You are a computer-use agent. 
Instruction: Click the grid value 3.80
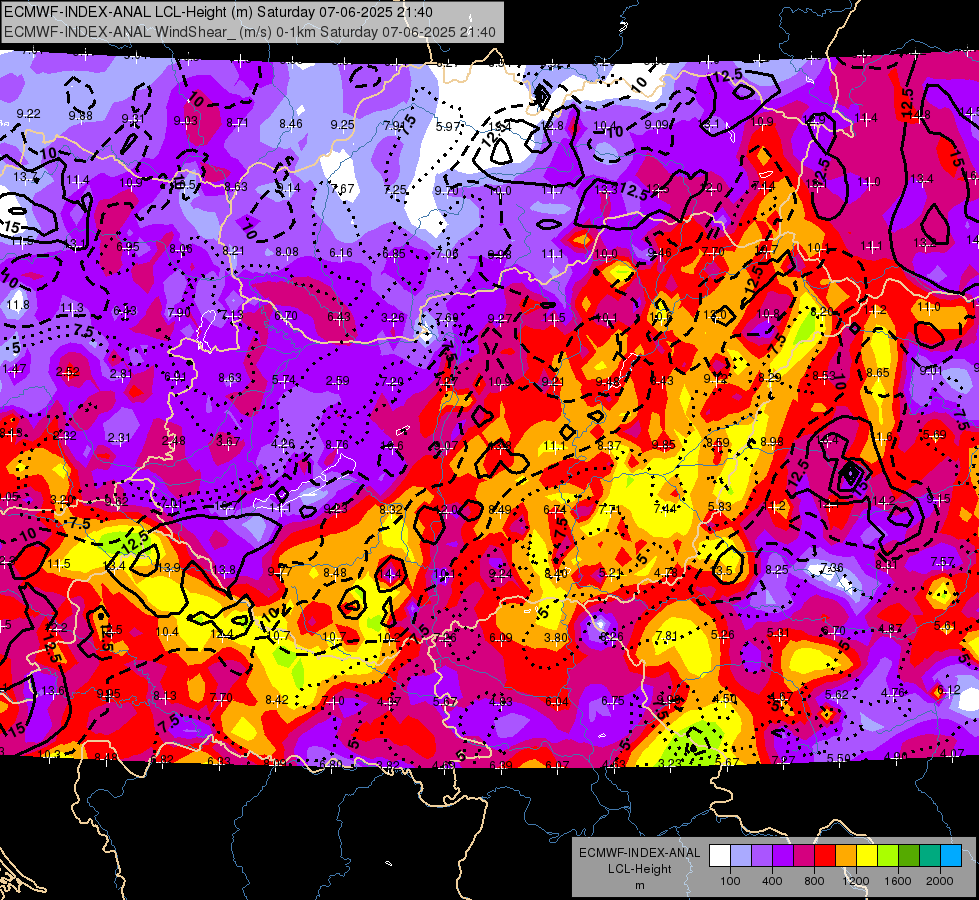pyautogui.click(x=556, y=638)
